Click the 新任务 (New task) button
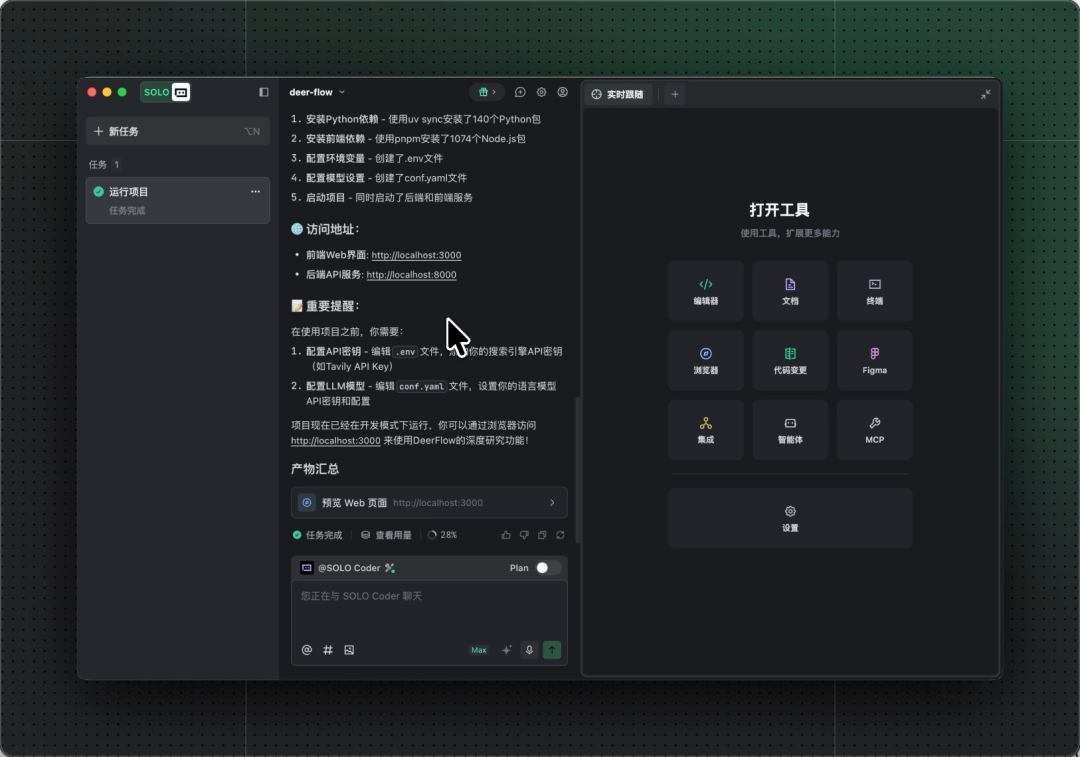The image size is (1080, 757). [x=177, y=131]
